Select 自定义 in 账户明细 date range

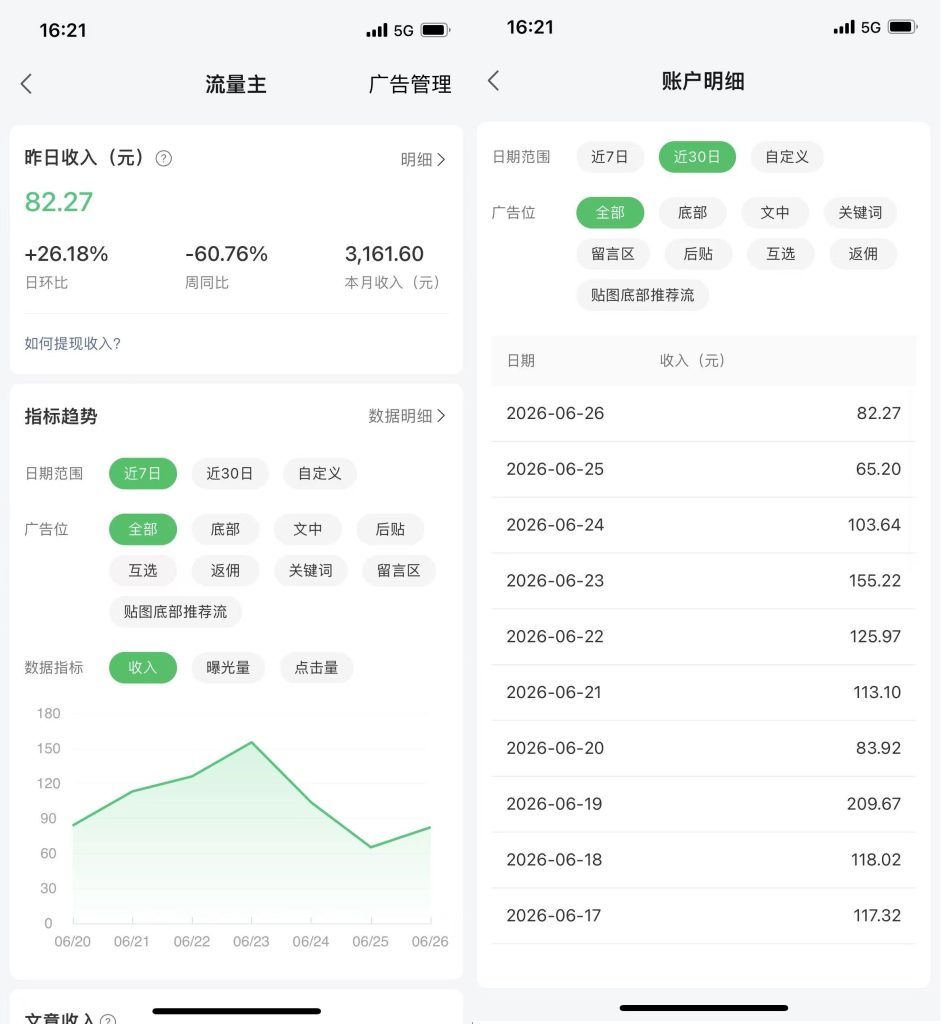(x=787, y=157)
